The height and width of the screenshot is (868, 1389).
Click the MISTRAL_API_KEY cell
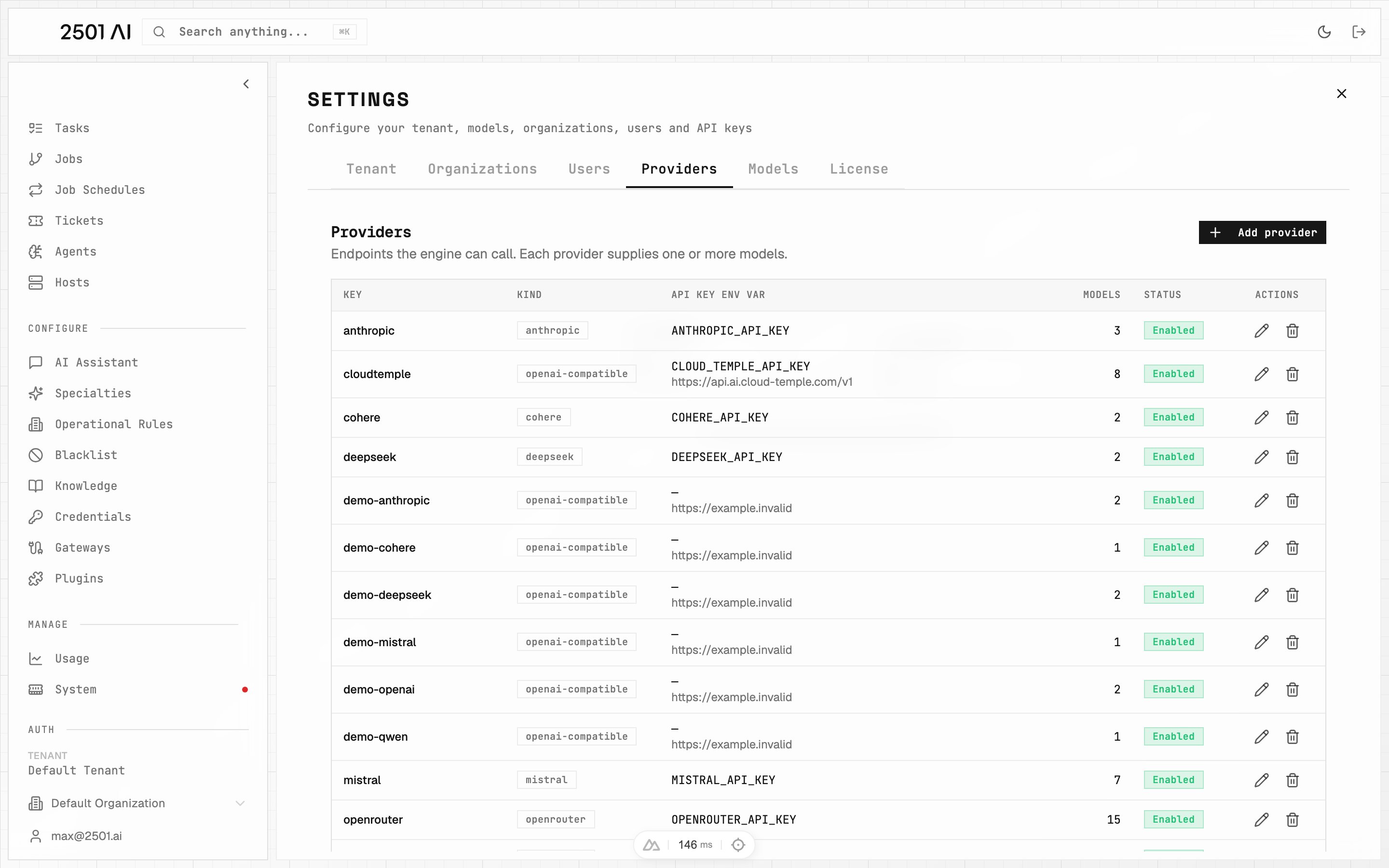723,780
